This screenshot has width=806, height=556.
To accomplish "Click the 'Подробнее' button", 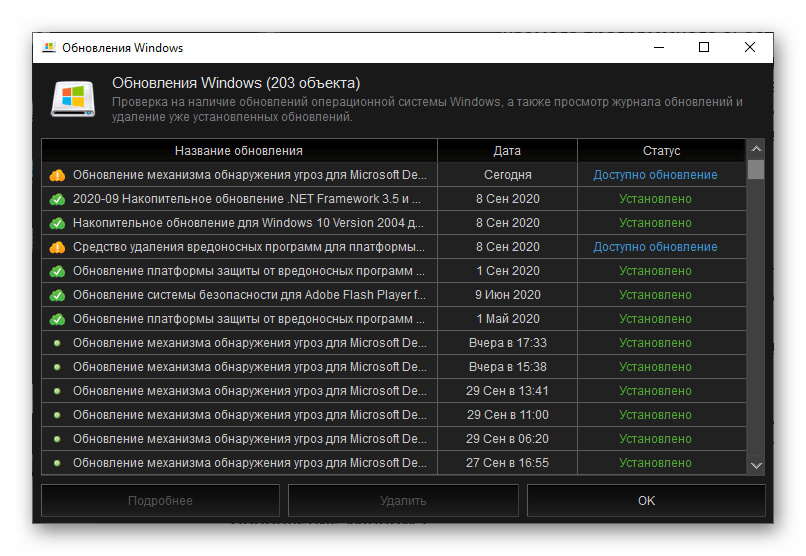I will click(160, 501).
